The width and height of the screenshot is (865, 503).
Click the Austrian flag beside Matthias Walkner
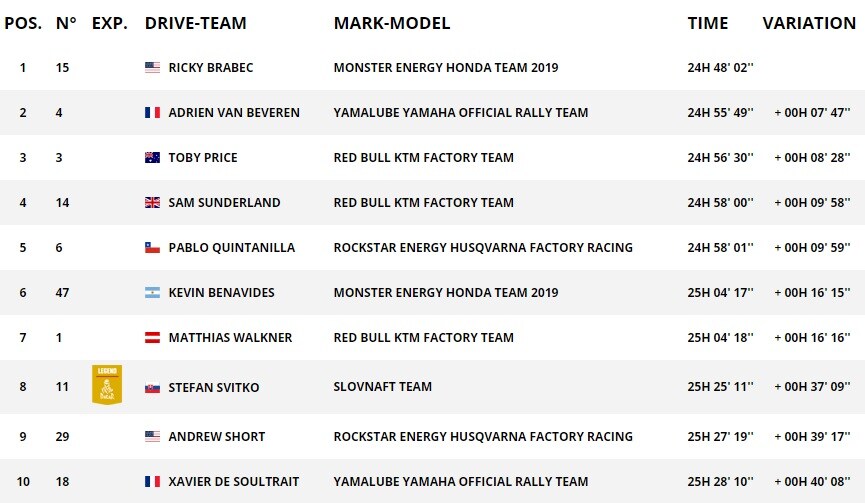(x=152, y=338)
